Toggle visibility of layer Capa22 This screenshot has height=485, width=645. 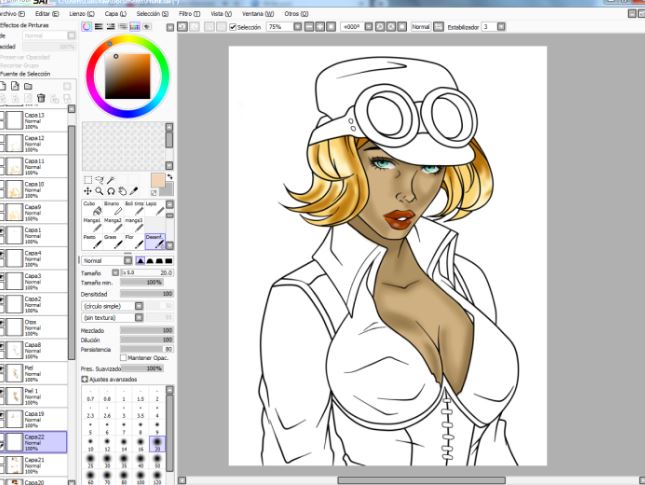click(2, 439)
